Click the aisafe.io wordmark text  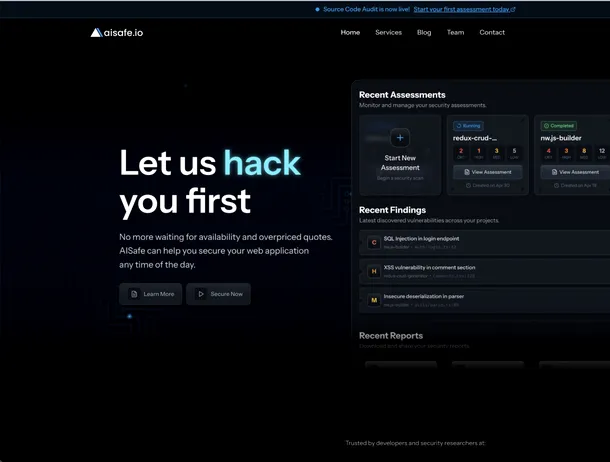pyautogui.click(x=123, y=33)
